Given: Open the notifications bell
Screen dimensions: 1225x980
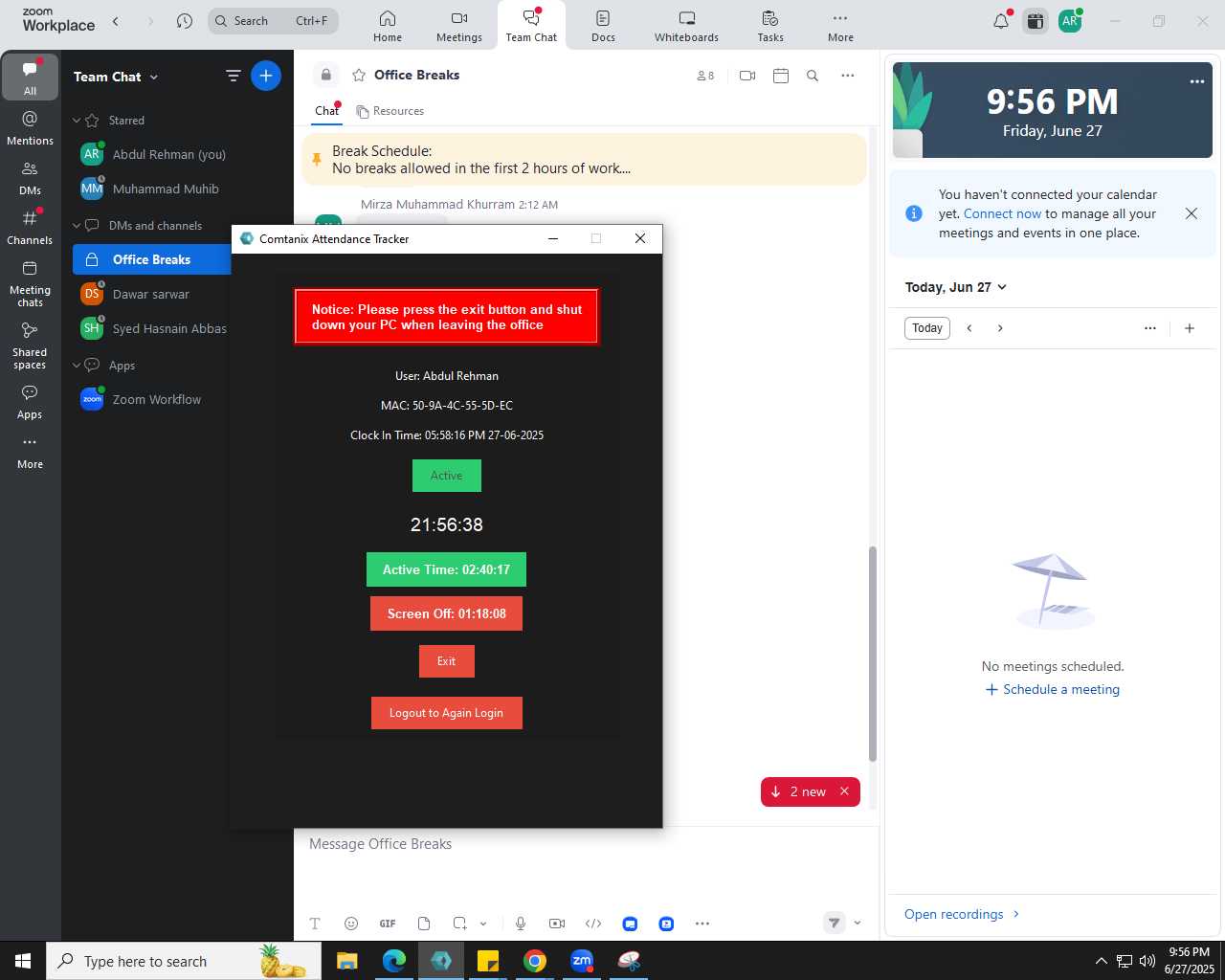Looking at the screenshot, I should [1001, 21].
